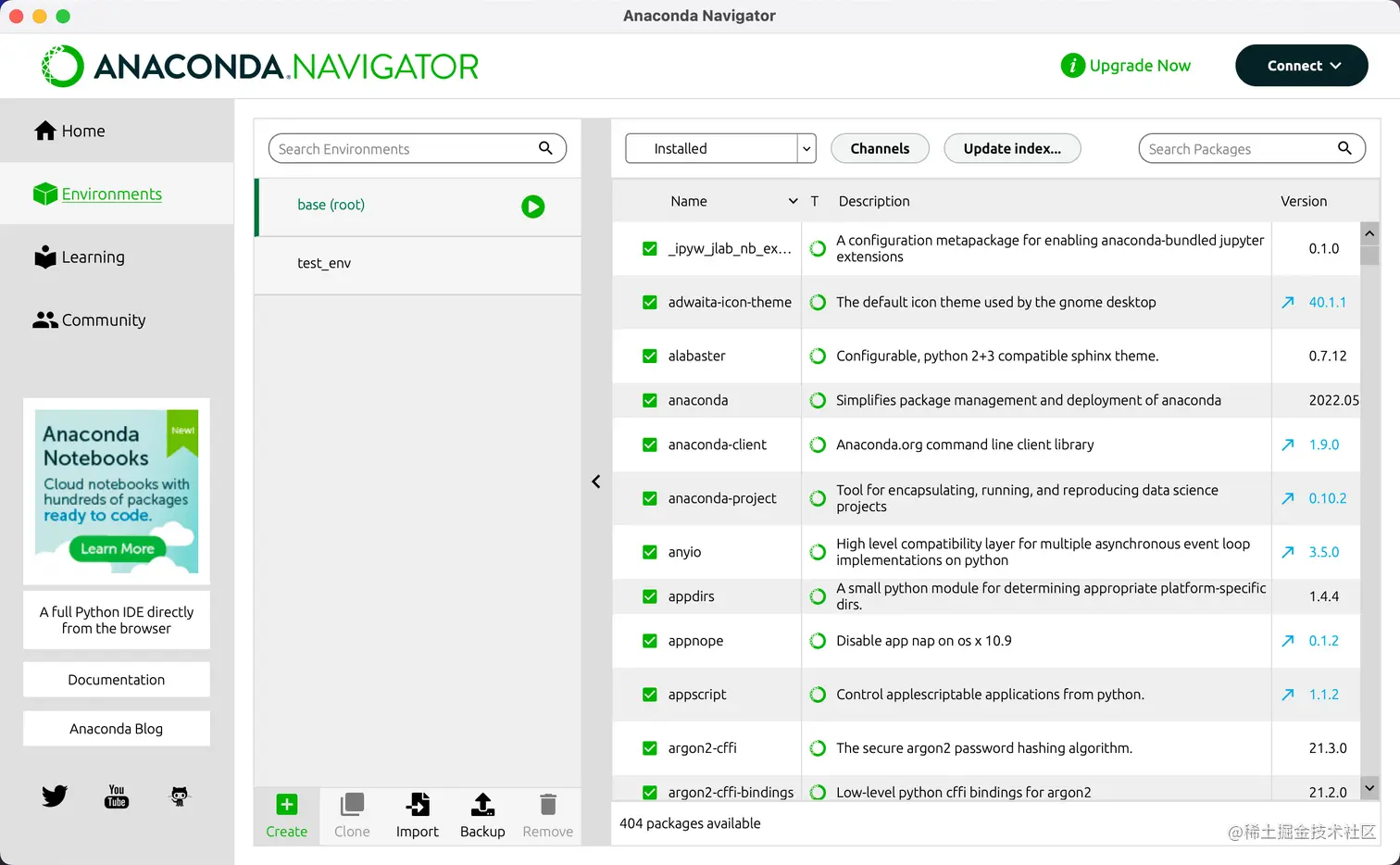
Task: Toggle the argon2-cffi package checkbox
Action: (x=650, y=749)
